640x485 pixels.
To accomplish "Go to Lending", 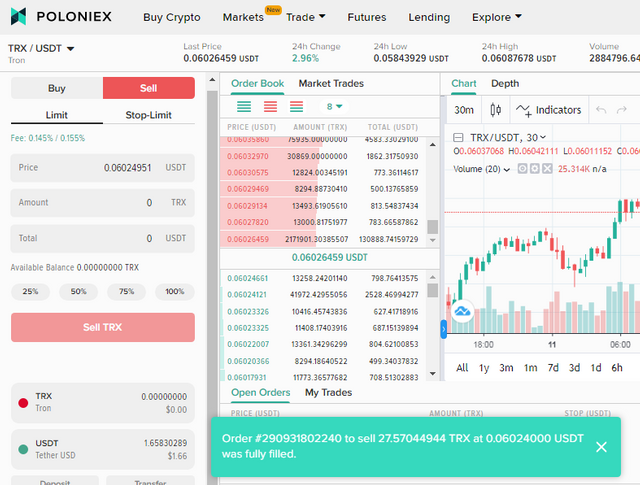I will [x=429, y=17].
